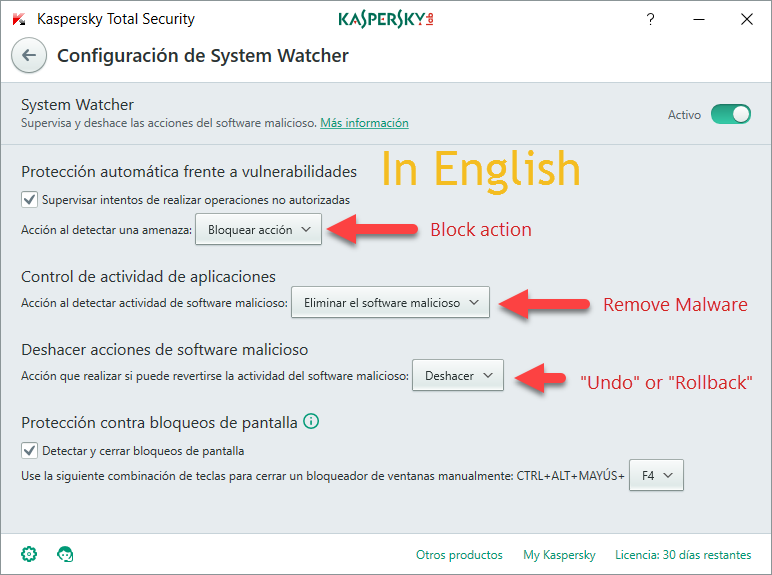Image resolution: width=772 pixels, height=575 pixels.
Task: Click the System Watcher section title
Action: point(77,104)
